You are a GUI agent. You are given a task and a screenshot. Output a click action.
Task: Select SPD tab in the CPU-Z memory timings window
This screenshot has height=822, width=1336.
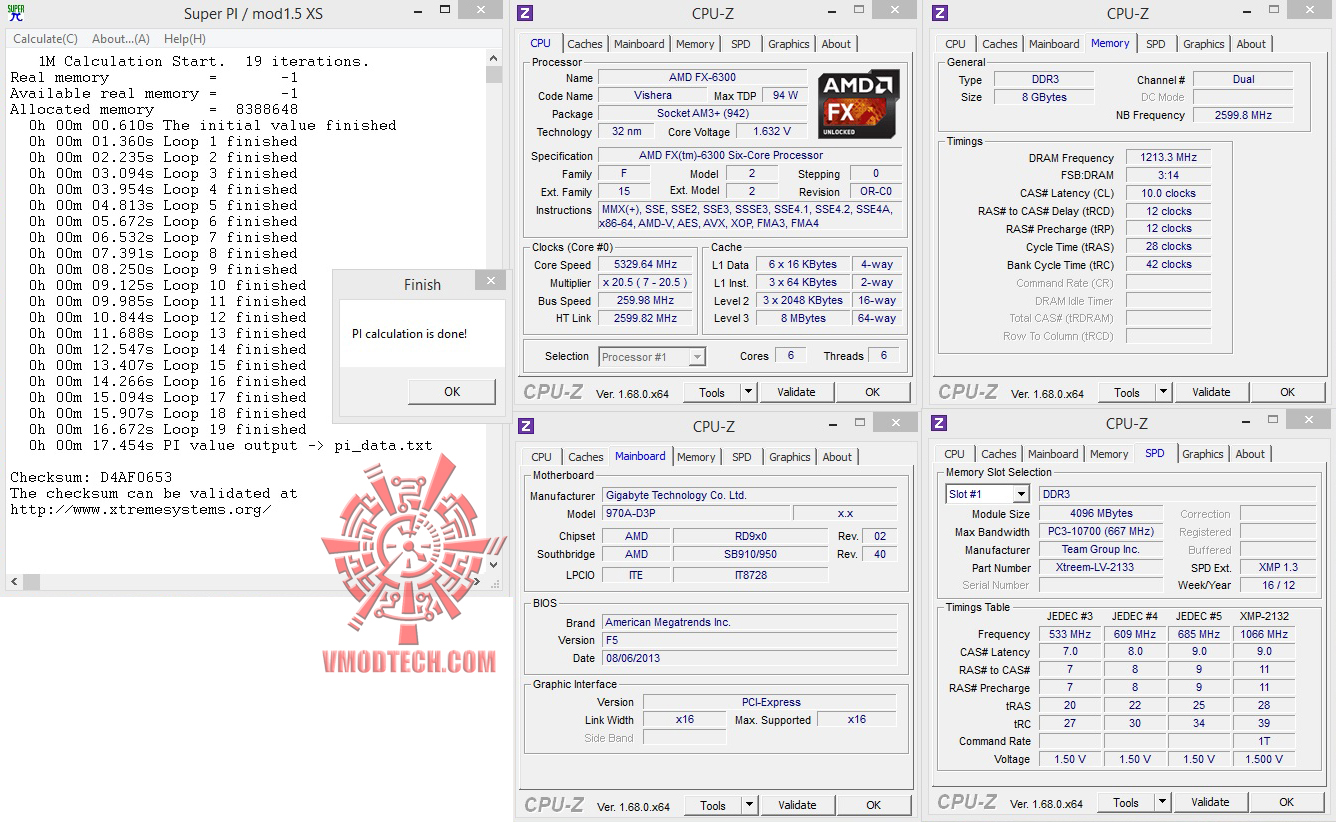coord(1156,44)
